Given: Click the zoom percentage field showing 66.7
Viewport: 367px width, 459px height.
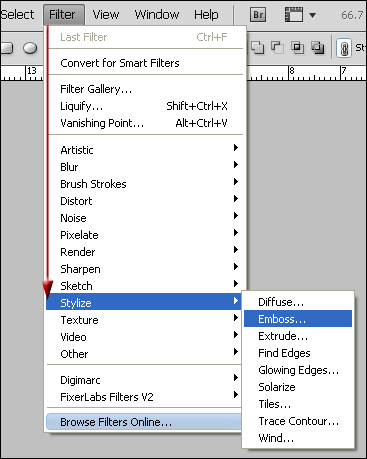Looking at the screenshot, I should pos(352,15).
